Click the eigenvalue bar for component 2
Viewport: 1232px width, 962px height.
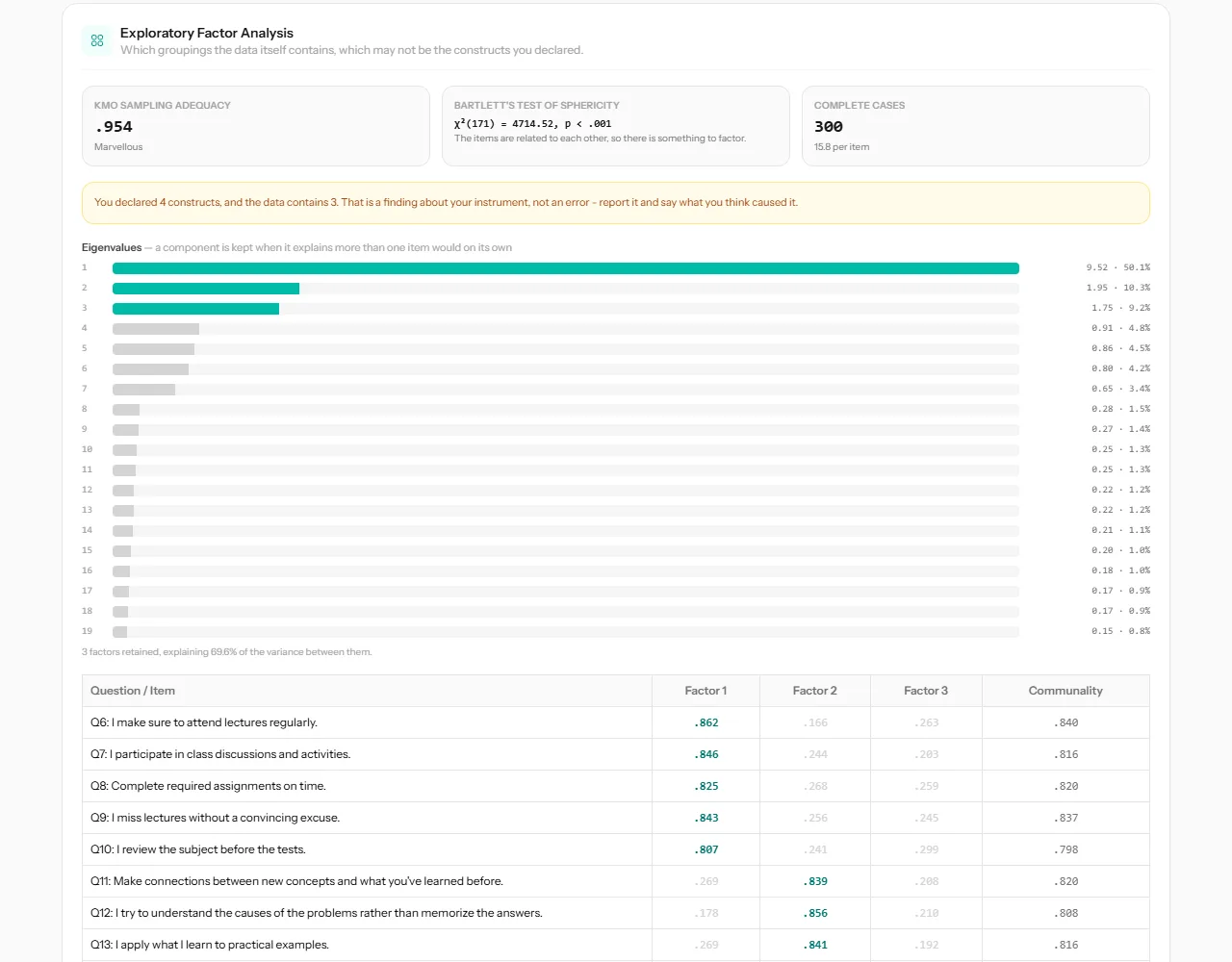pyautogui.click(x=206, y=289)
